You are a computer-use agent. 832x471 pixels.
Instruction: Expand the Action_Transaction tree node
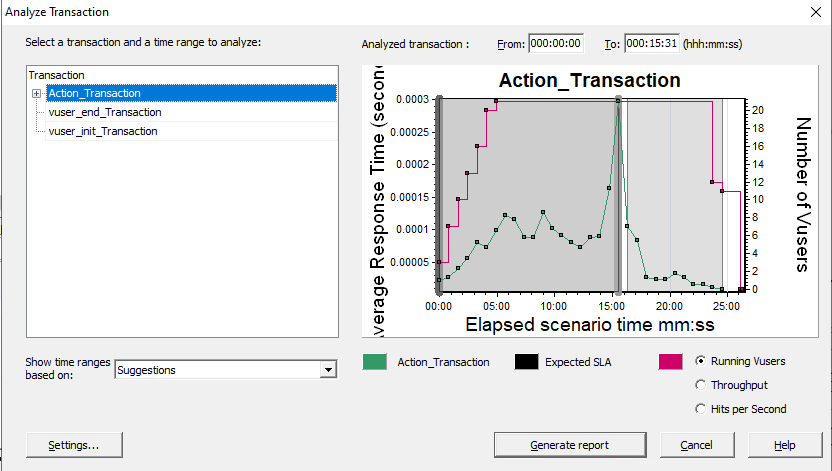coord(37,93)
